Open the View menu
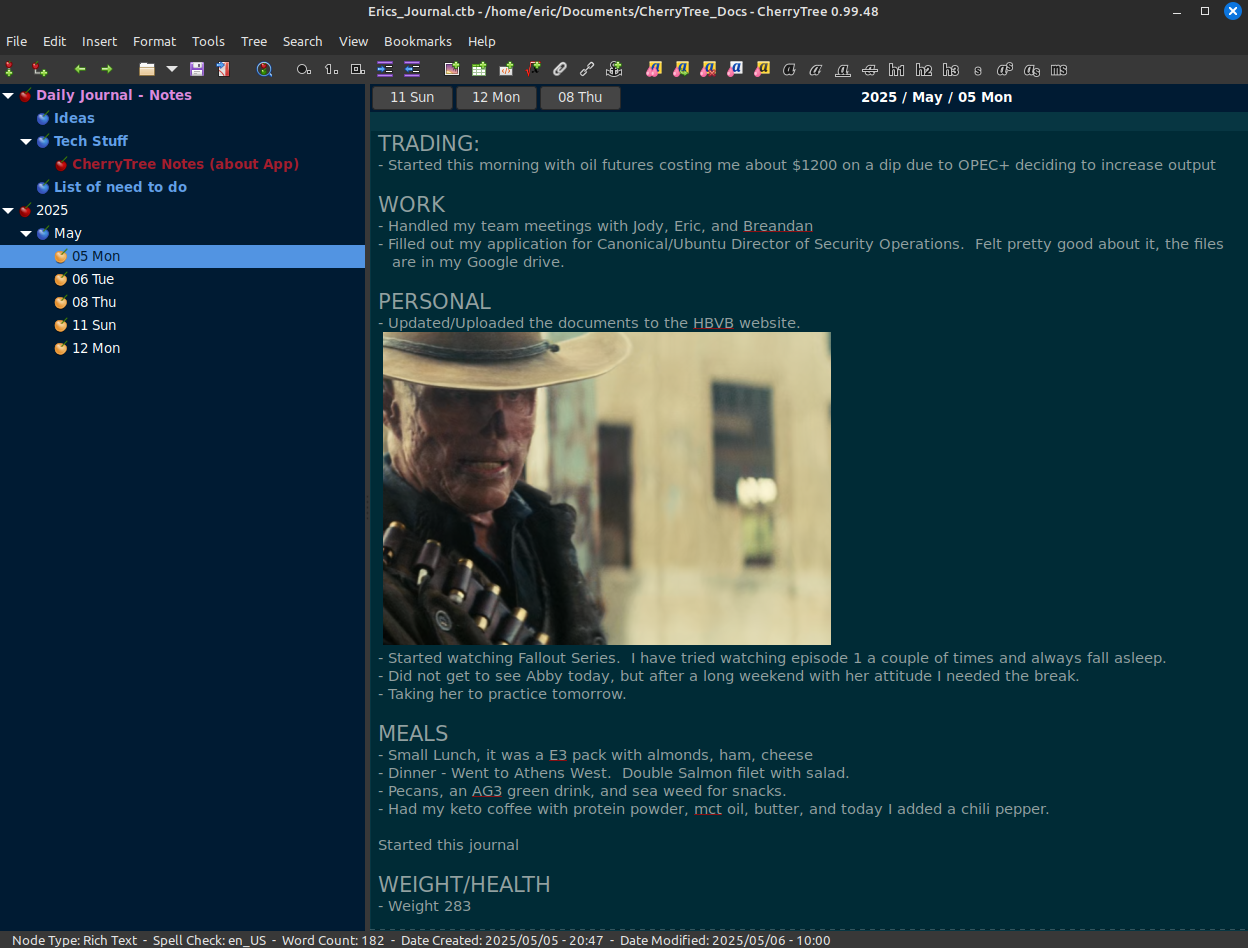1248x948 pixels. point(353,41)
